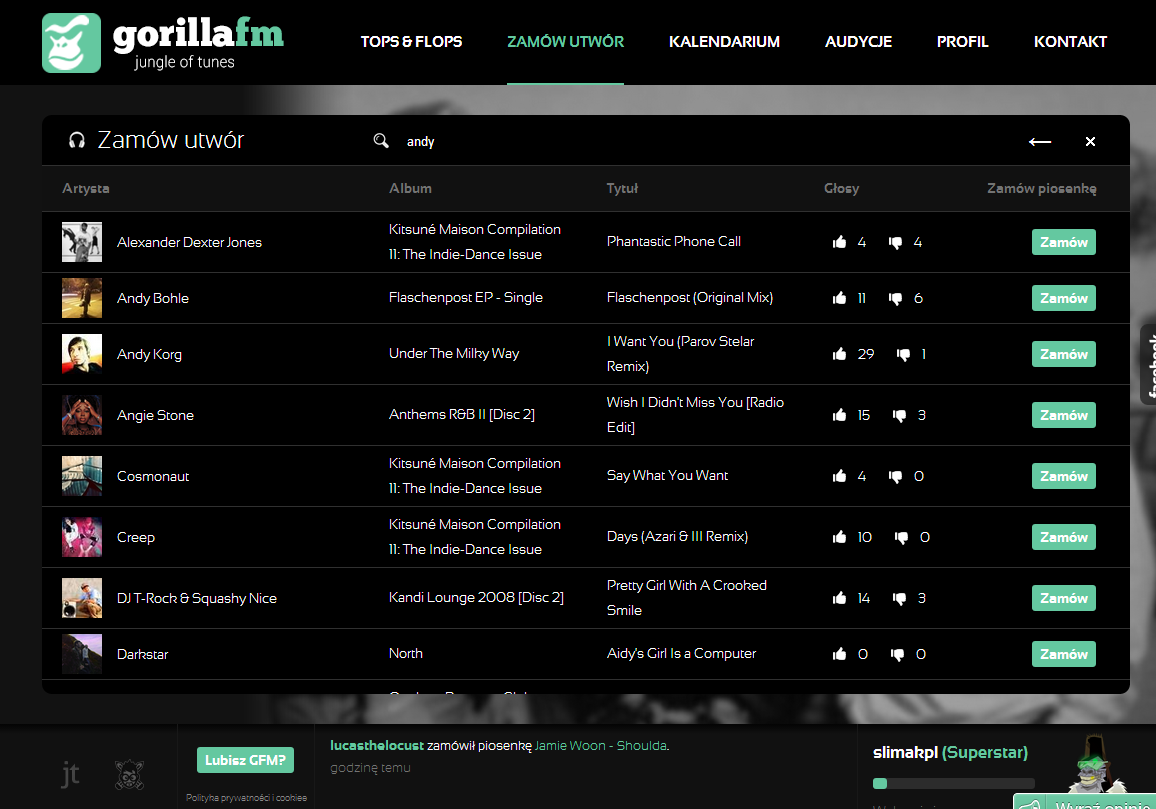Viewport: 1156px width, 809px height.
Task: Click the Lubisz GFM? button
Action: (246, 760)
